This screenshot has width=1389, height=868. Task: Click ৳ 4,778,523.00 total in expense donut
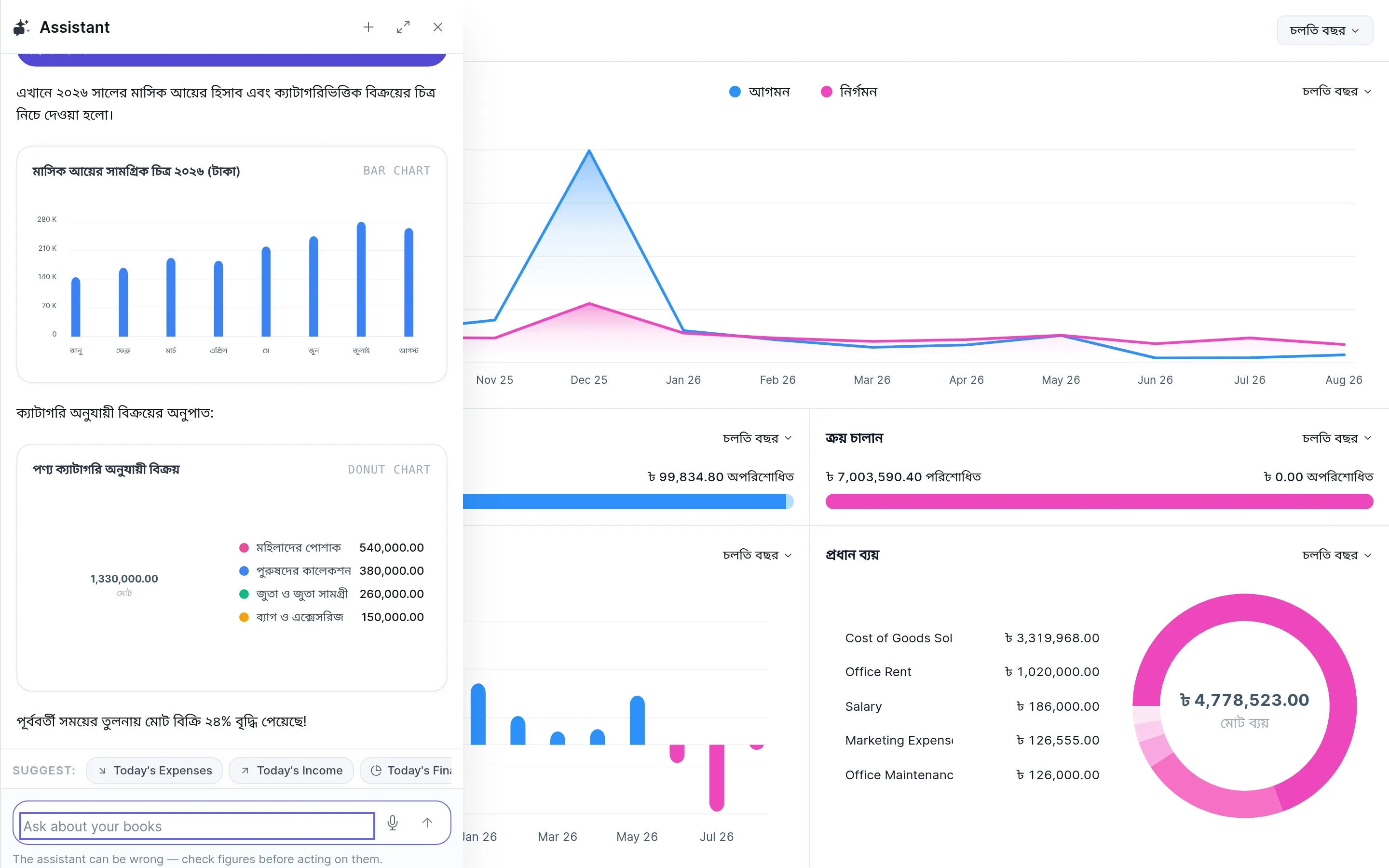tap(1244, 700)
